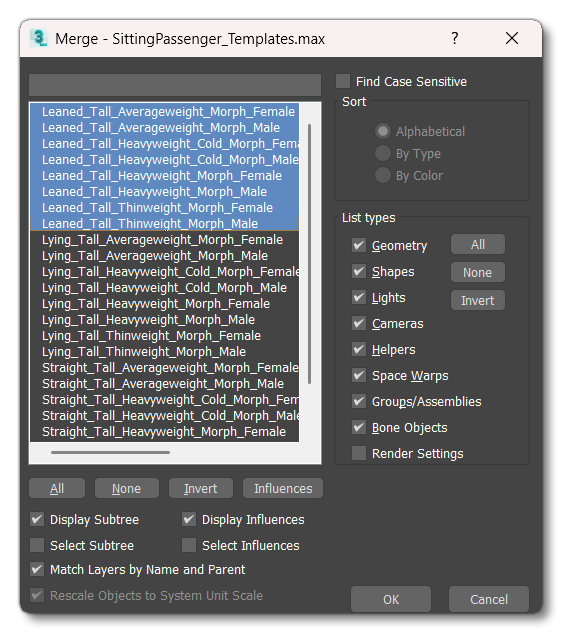Image resolution: width=562 pixels, height=633 pixels.
Task: Select Leaned_Tall_Heavyweight_Cold_Morph_Female list entry
Action: [x=165, y=144]
